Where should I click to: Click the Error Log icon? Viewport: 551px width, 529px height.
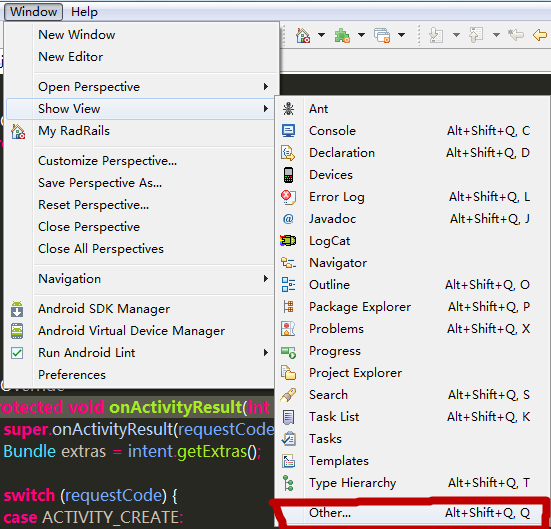click(289, 197)
